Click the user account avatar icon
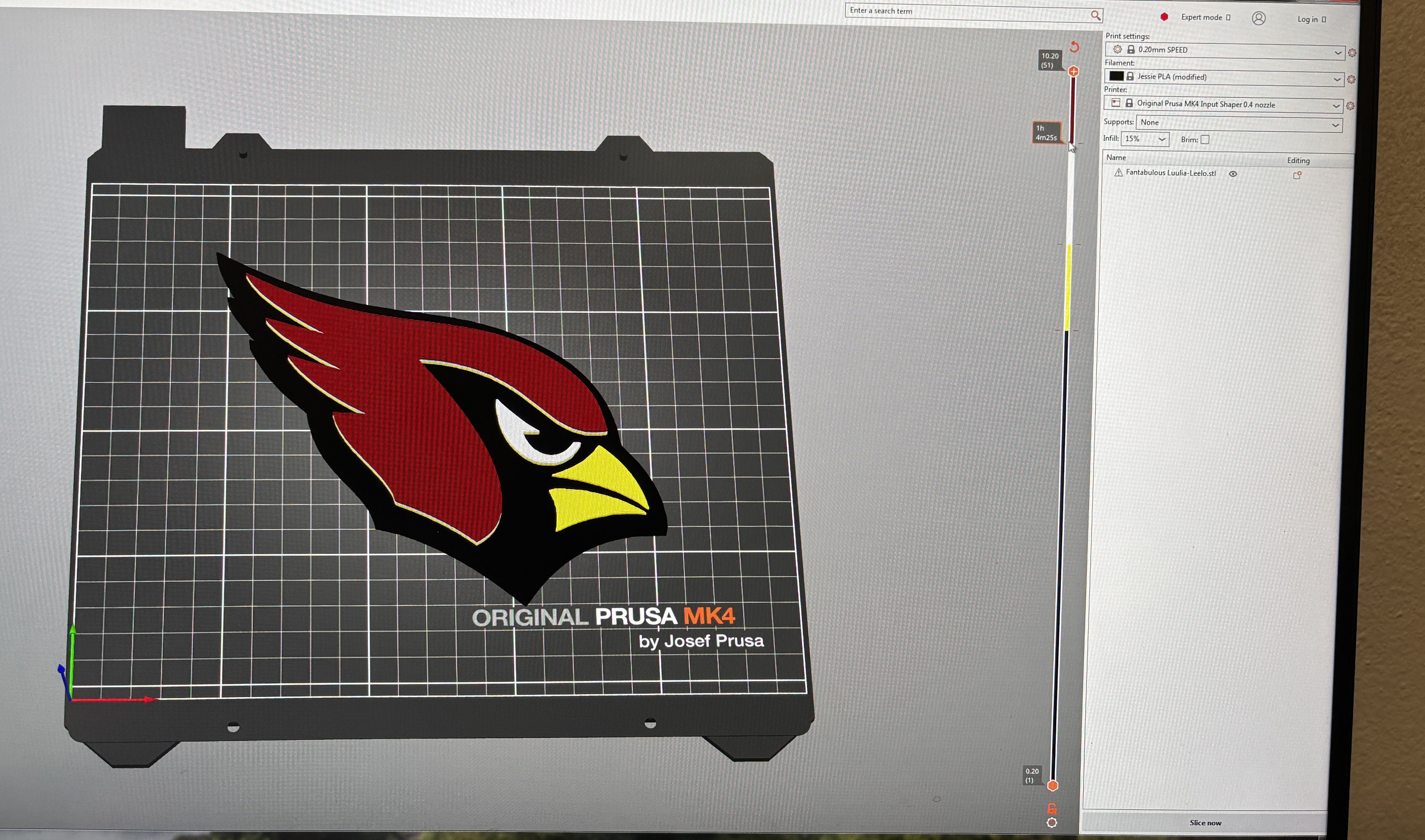 click(1259, 19)
